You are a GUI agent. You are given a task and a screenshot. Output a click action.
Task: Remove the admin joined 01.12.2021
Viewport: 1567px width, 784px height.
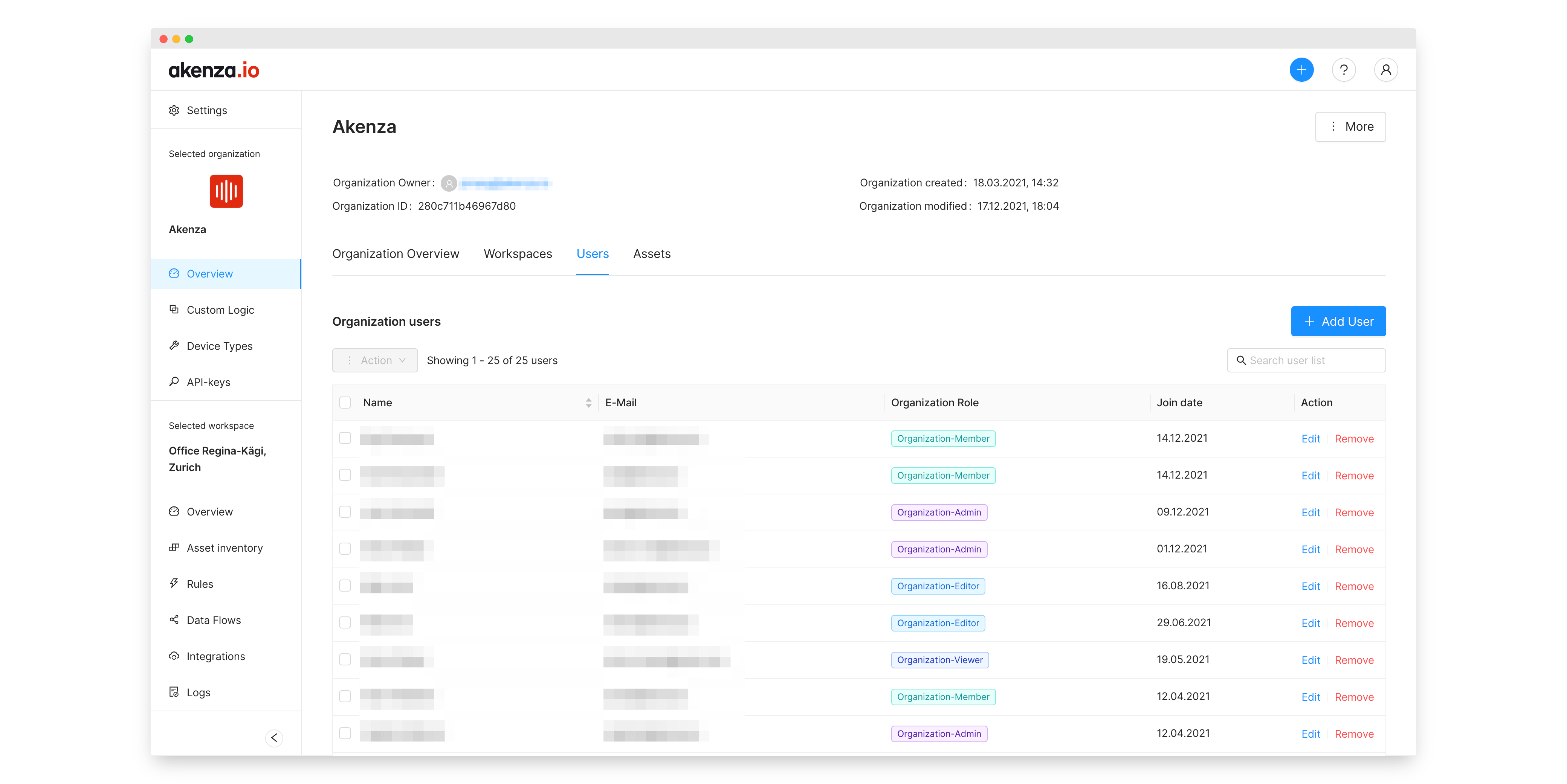[1354, 549]
